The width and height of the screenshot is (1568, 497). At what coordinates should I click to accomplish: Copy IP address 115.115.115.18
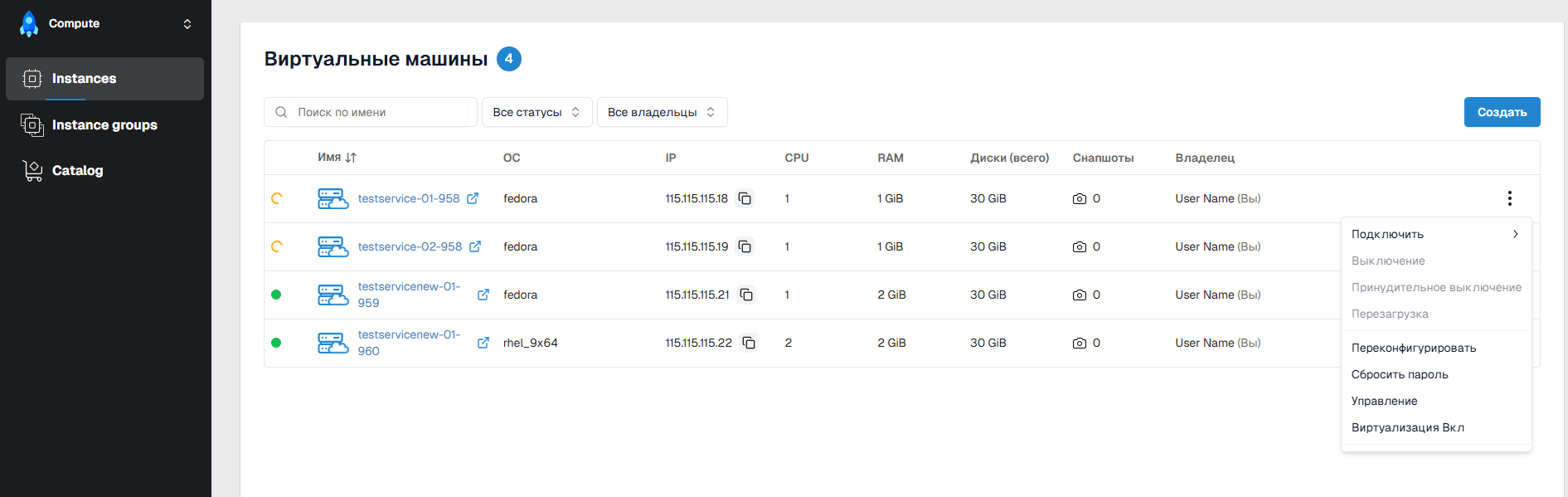coord(745,198)
